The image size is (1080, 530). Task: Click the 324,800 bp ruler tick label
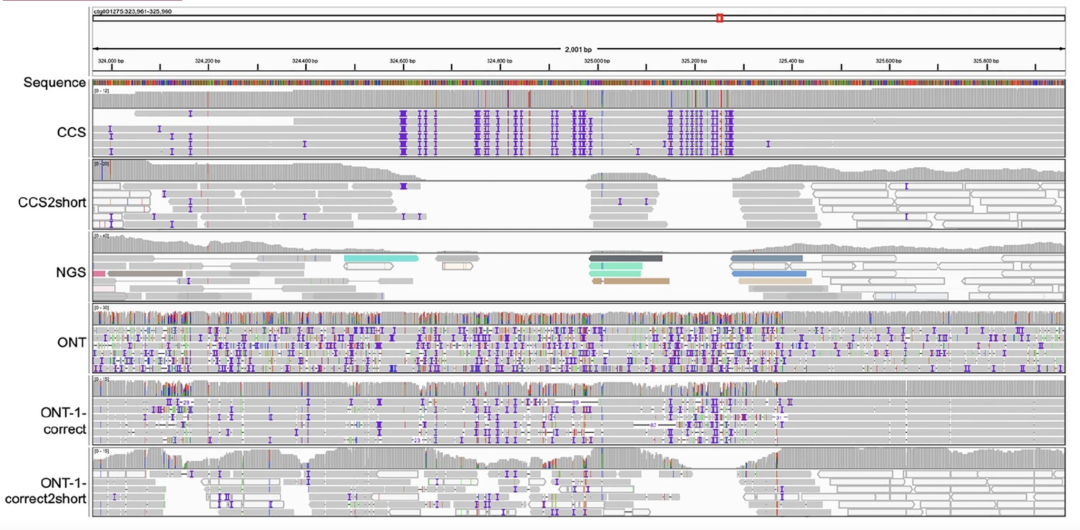[499, 61]
